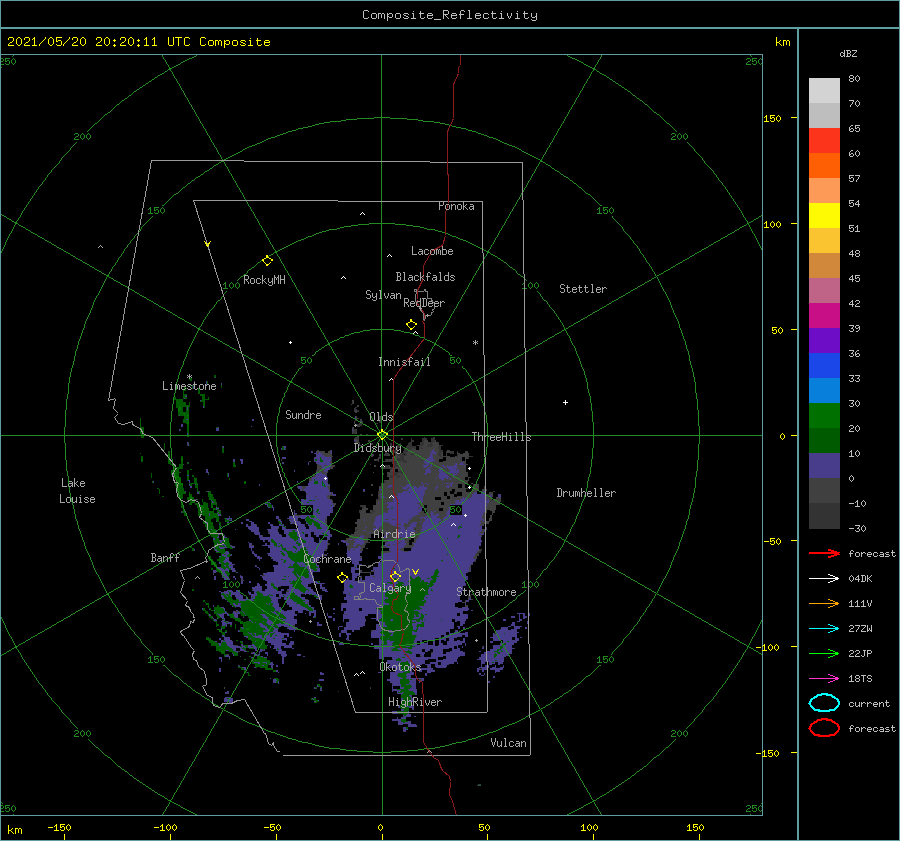Click the 2021/05/20 20:20:11 UTC timestamp
Viewport: 900px width, 841px height.
click(98, 42)
